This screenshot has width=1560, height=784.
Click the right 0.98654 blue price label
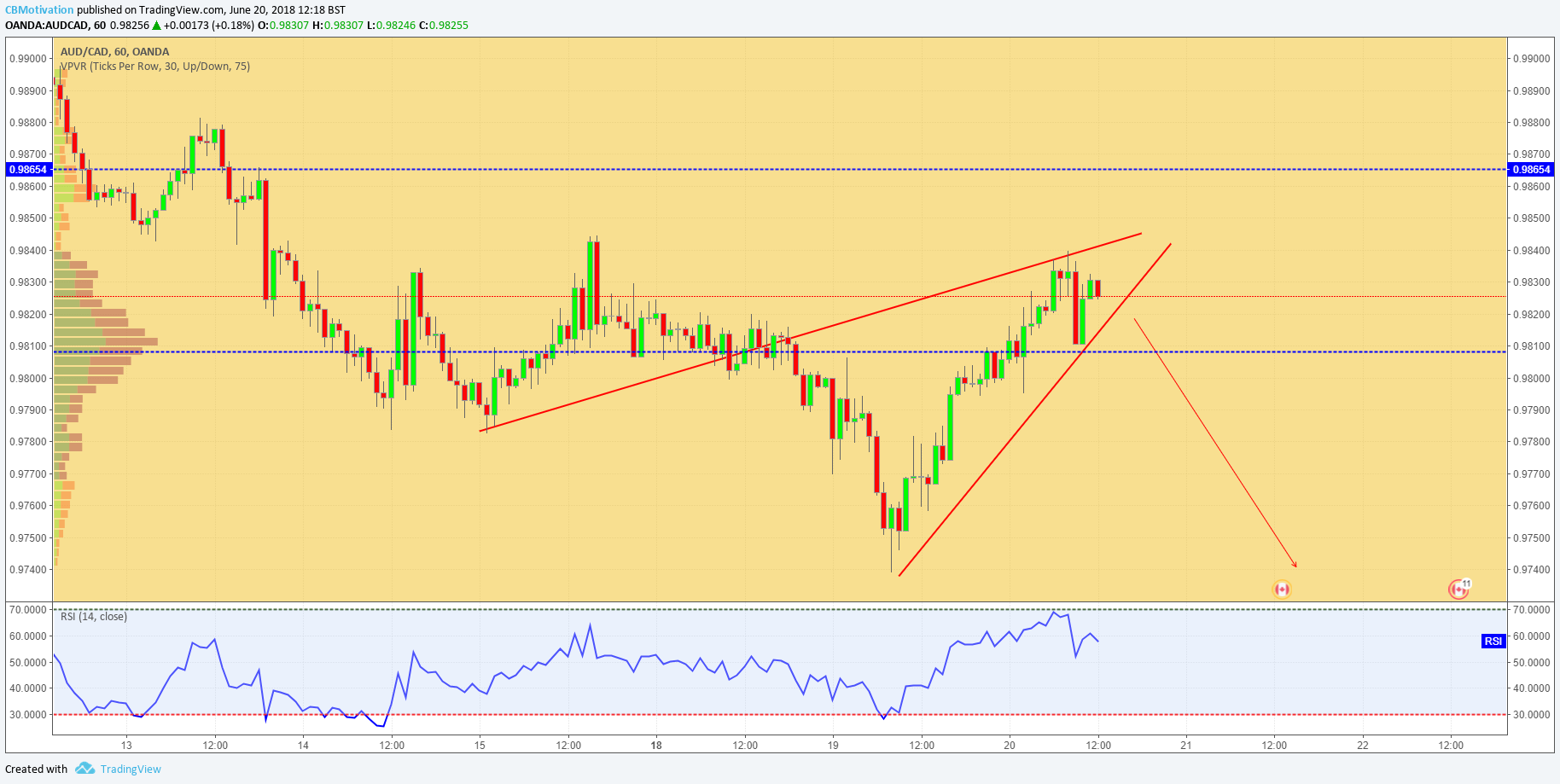click(x=1531, y=170)
